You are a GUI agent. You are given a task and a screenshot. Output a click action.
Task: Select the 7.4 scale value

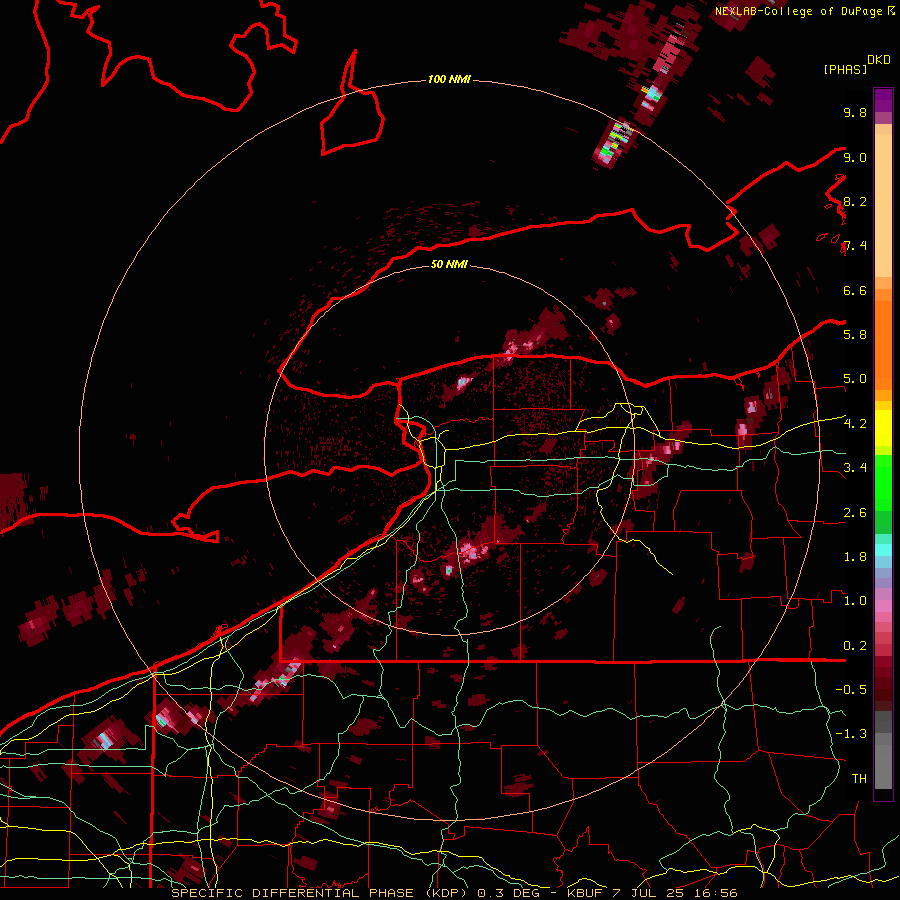click(x=855, y=246)
